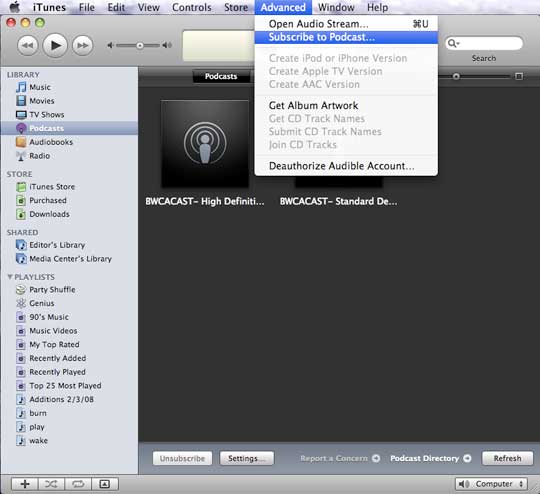
Task: Adjust the volume slider knob
Action: [140, 45]
